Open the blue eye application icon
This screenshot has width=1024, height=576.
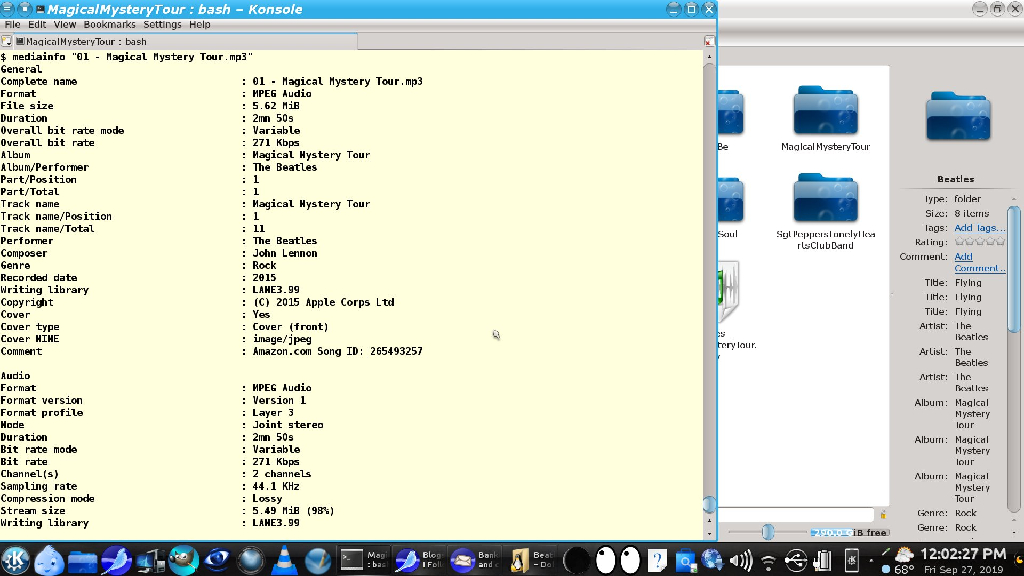click(x=217, y=560)
